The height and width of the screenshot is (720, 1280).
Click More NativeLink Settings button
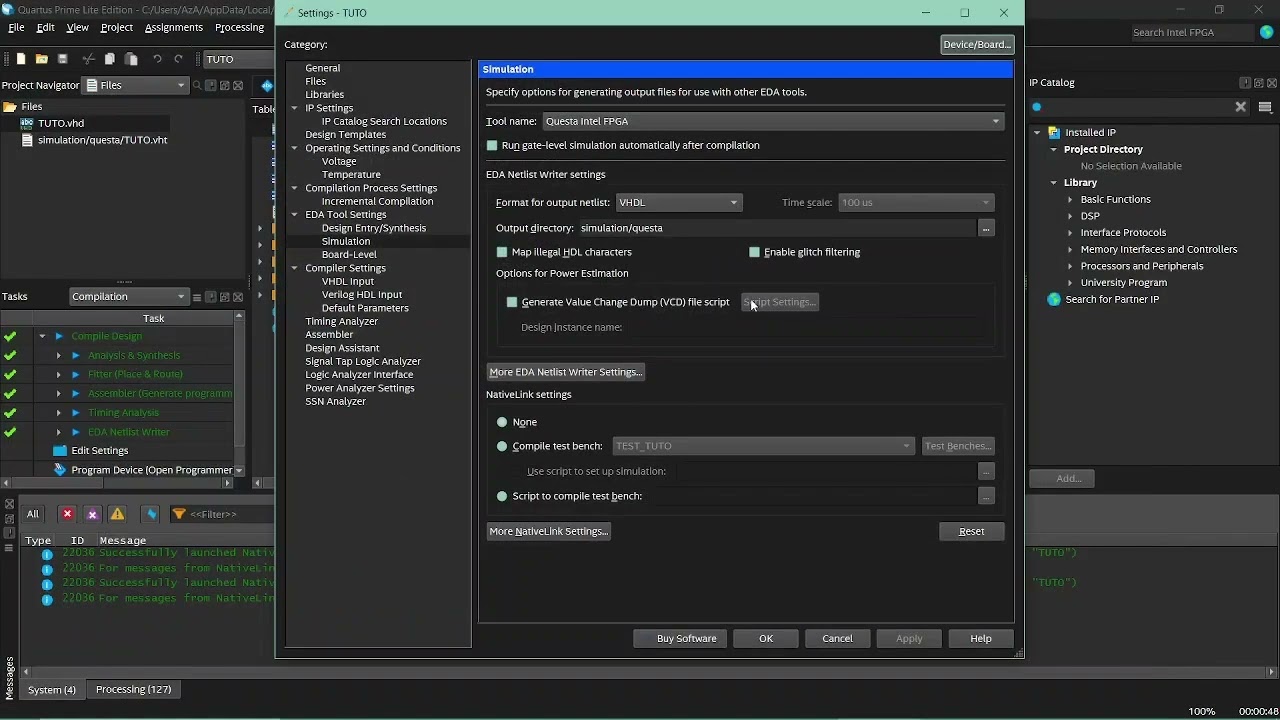pos(548,531)
